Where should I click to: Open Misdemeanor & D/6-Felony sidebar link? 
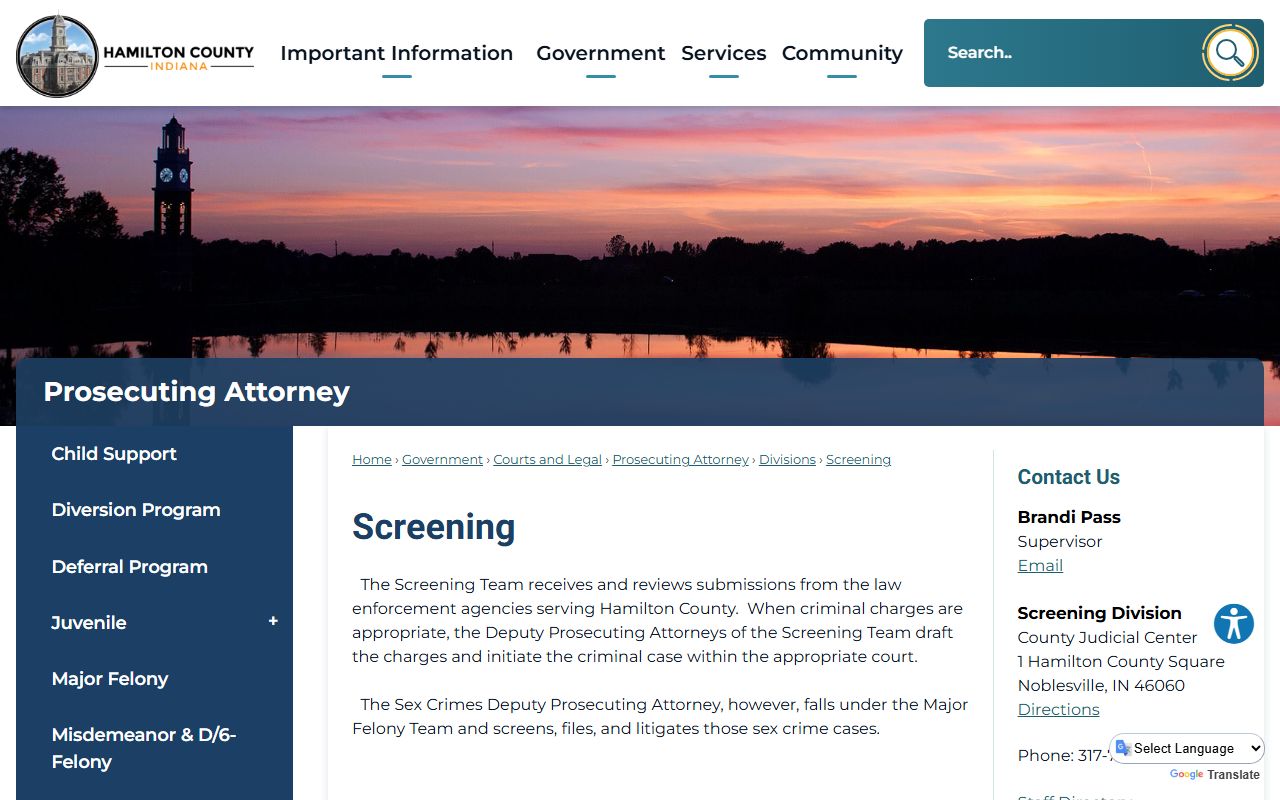(x=144, y=748)
